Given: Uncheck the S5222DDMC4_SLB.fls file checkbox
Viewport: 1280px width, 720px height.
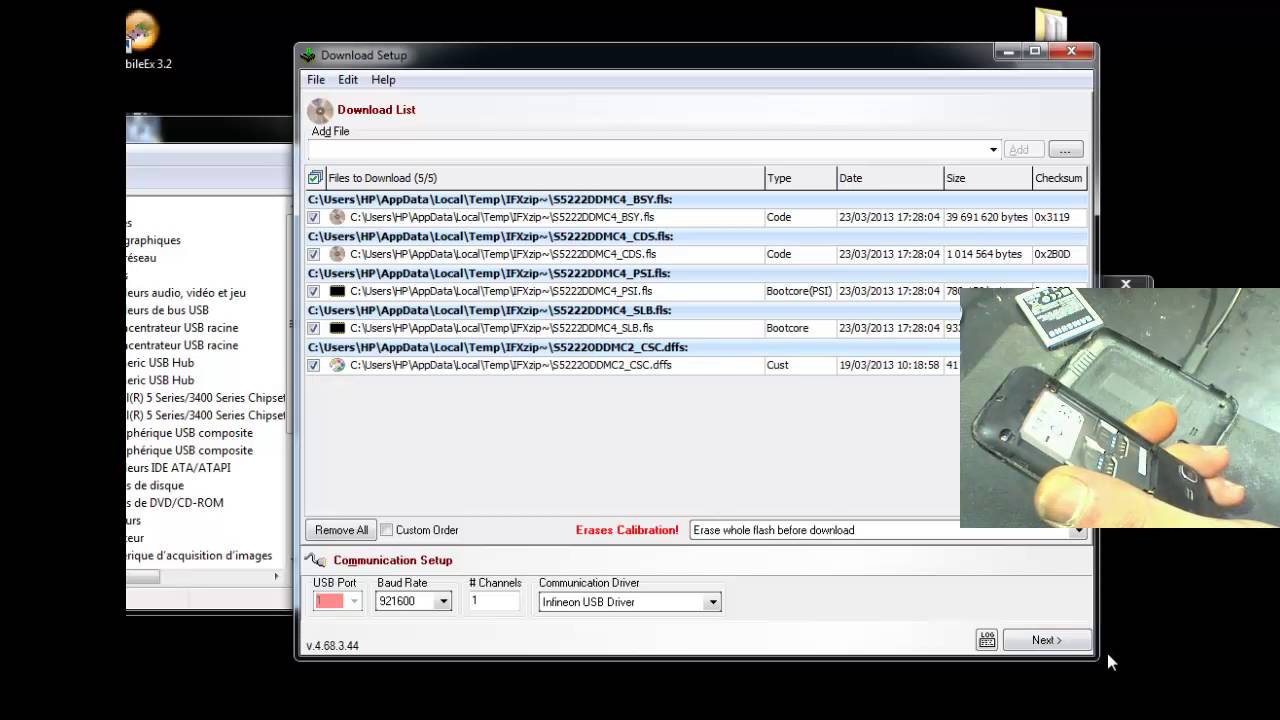Looking at the screenshot, I should 314,328.
